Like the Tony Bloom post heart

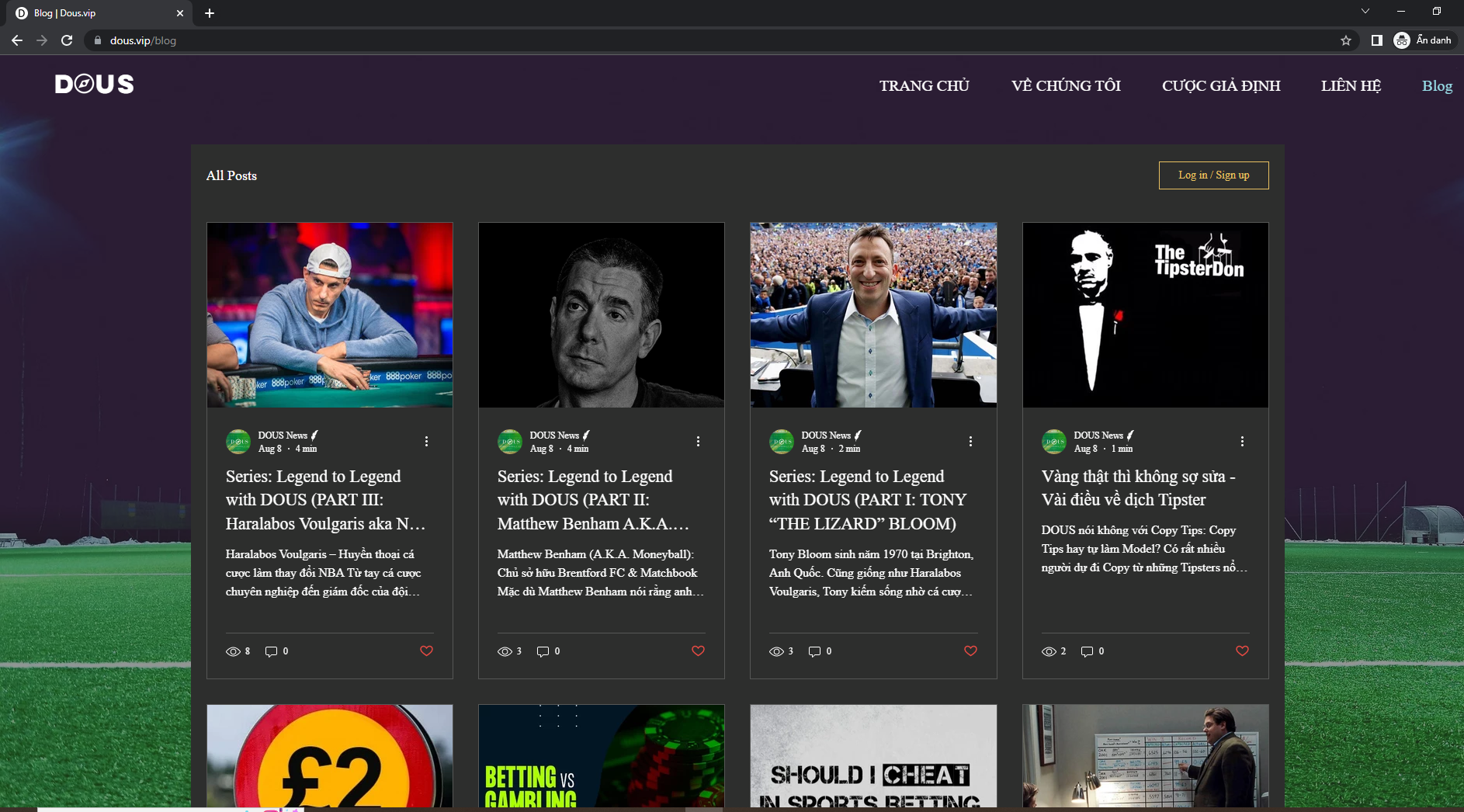[x=970, y=651]
